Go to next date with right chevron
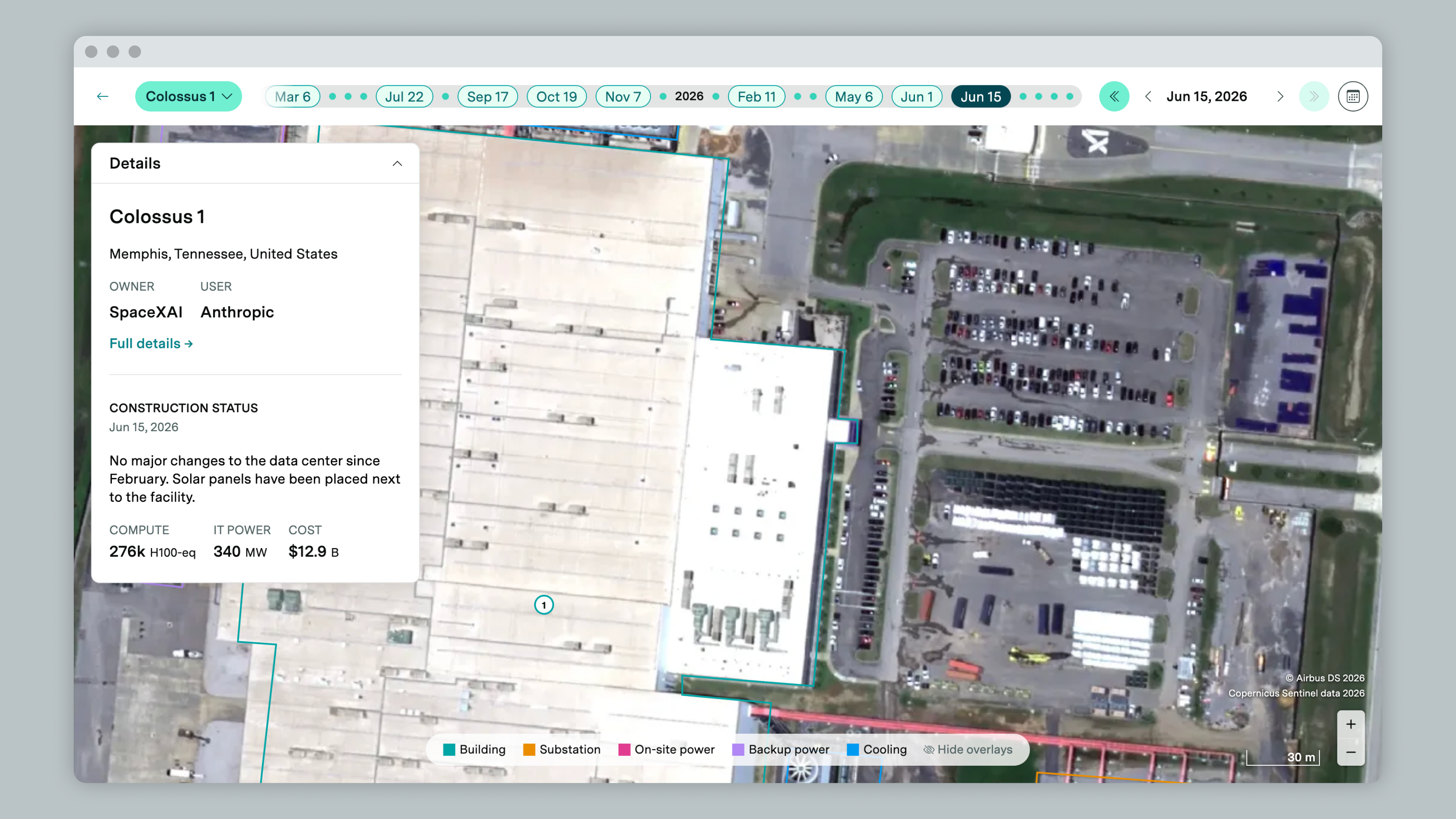This screenshot has width=1456, height=819. click(1280, 97)
